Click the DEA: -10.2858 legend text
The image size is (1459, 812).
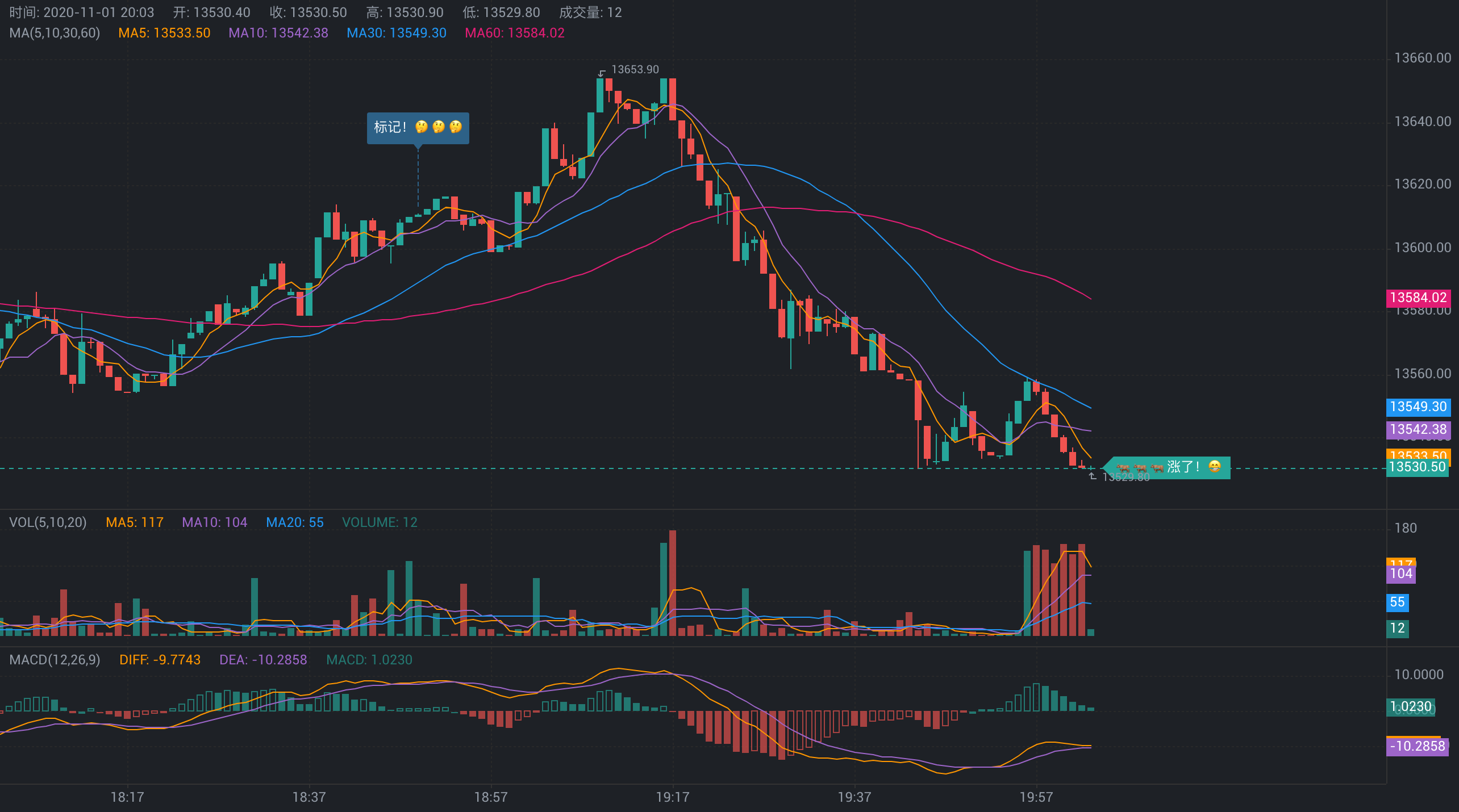point(263,660)
